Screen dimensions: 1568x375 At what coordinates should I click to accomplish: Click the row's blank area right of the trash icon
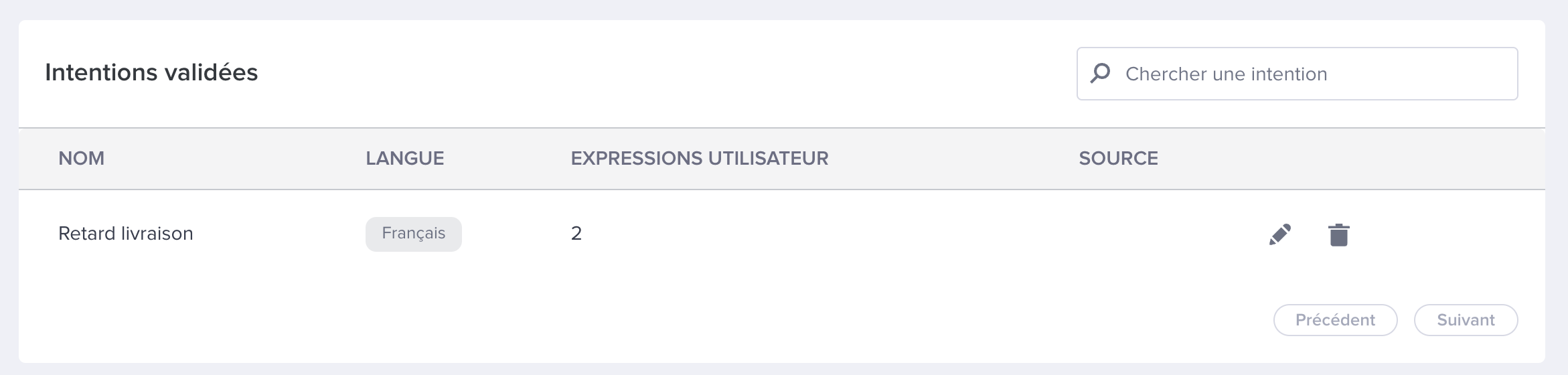coord(1446,234)
